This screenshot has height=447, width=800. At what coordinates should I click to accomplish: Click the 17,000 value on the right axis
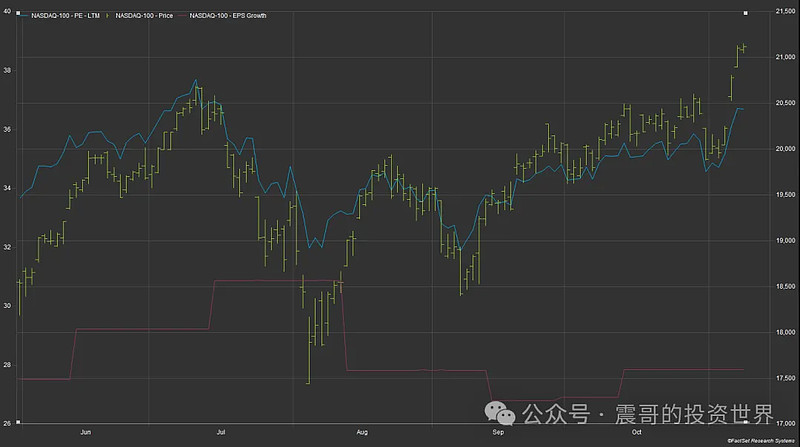point(785,424)
